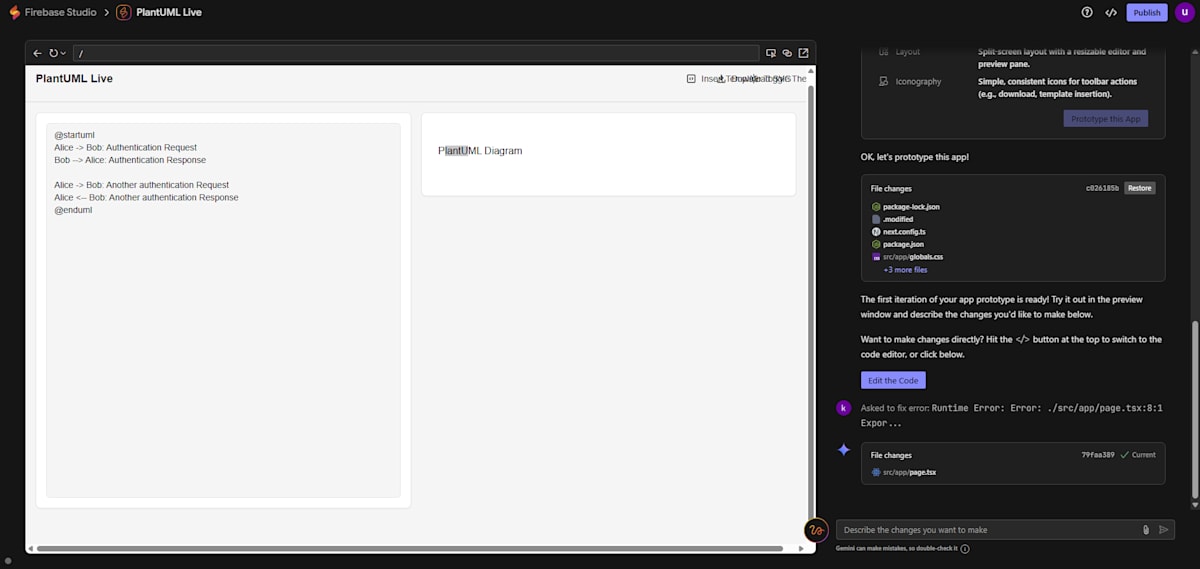This screenshot has width=1200, height=569.
Task: Switch to code editor with </> icon
Action: (1111, 12)
